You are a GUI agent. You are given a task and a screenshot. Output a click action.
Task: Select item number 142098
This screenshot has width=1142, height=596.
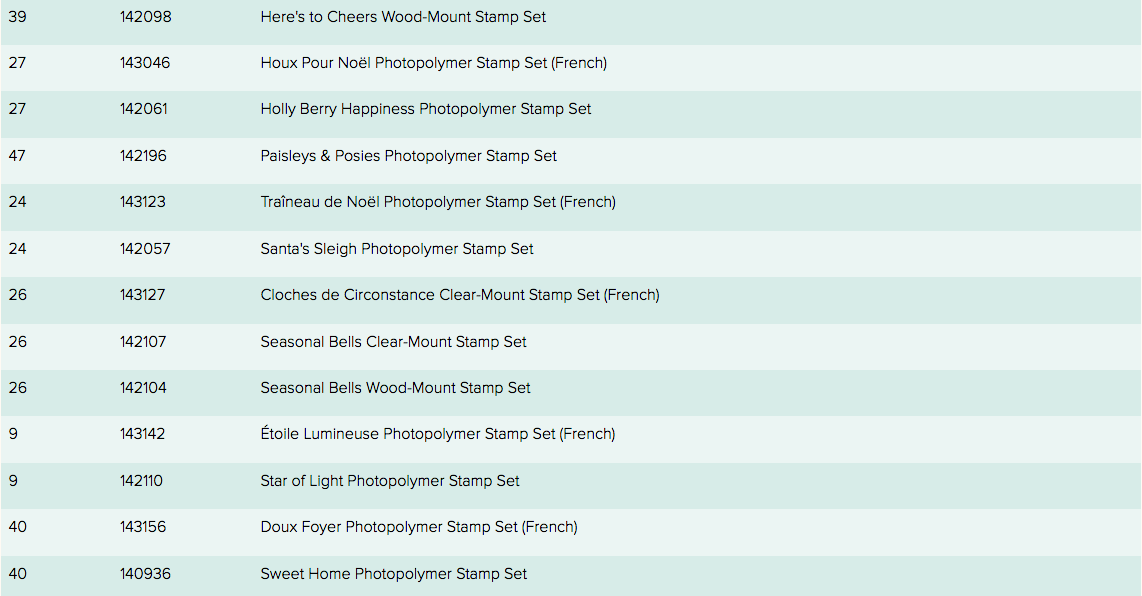click(145, 17)
